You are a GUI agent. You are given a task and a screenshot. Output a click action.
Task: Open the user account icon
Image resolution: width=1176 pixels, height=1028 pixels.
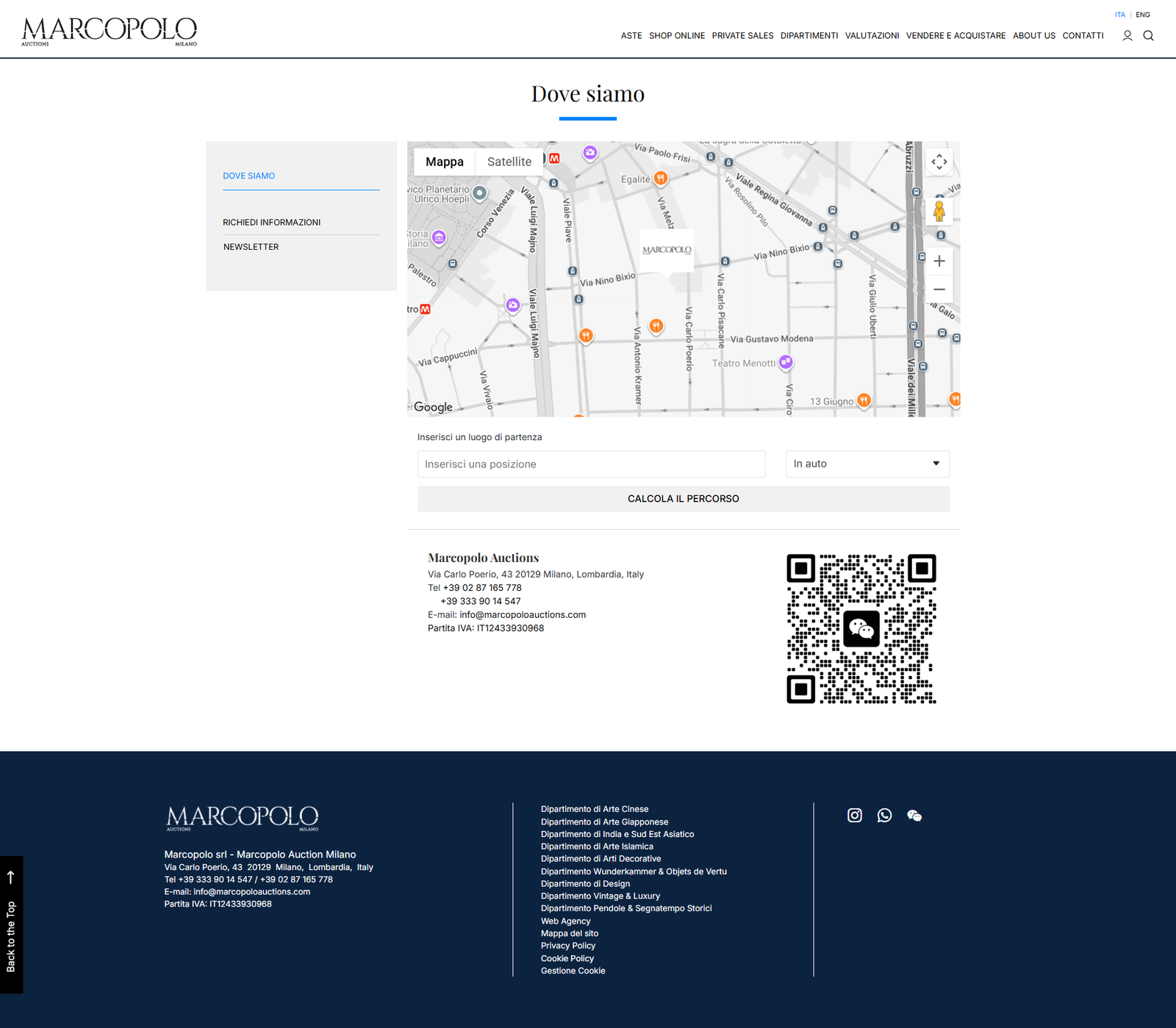1127,35
